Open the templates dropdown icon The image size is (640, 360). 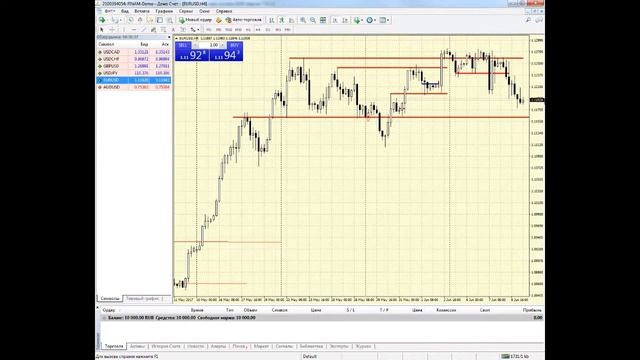pyautogui.click(x=384, y=20)
